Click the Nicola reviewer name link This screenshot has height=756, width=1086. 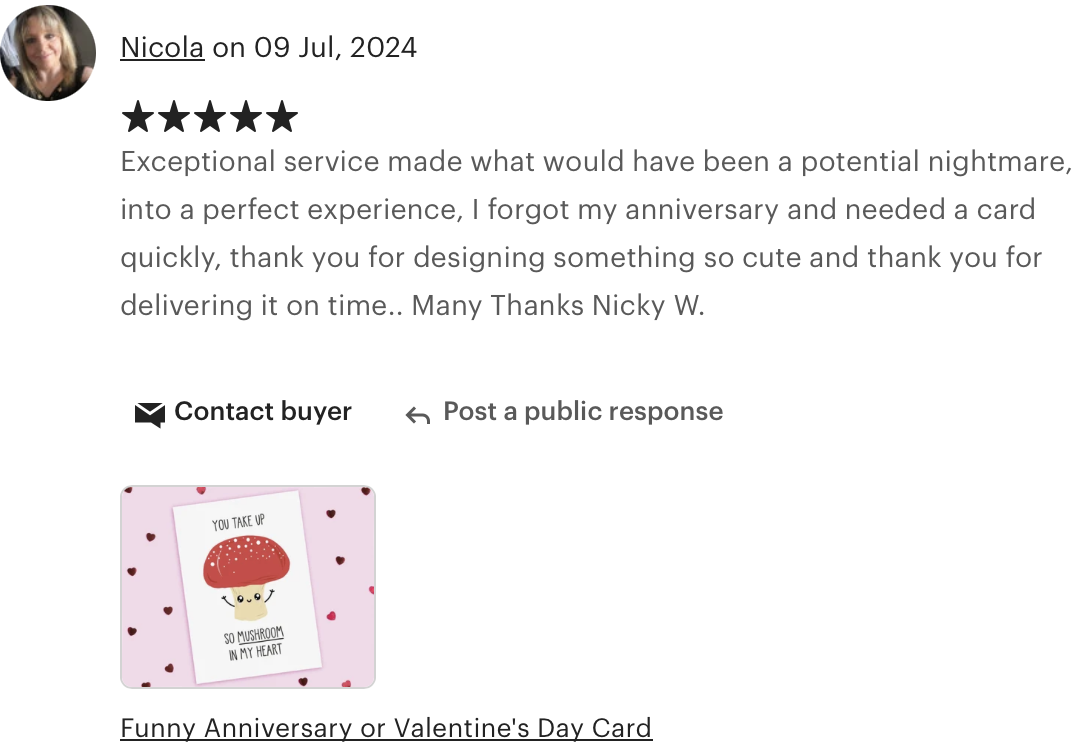(162, 48)
